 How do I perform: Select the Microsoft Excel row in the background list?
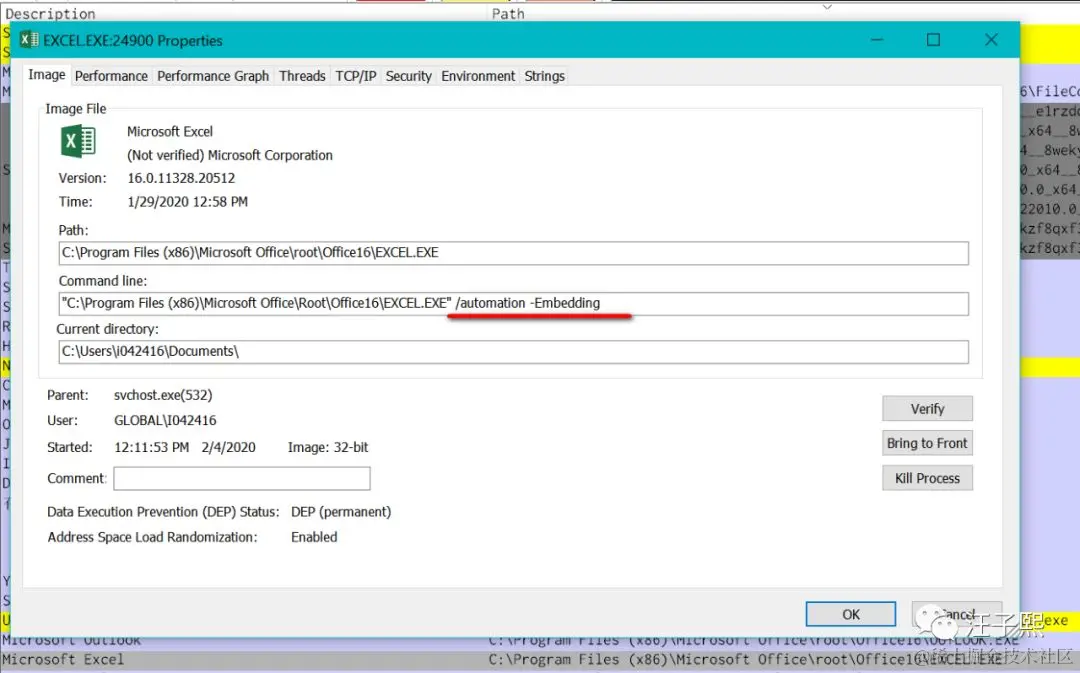(540, 660)
